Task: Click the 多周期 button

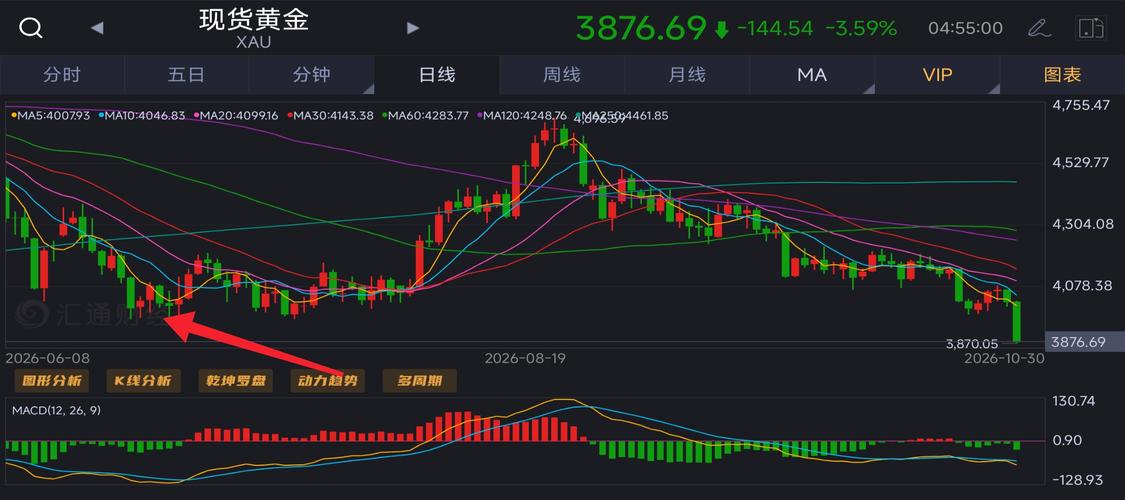Action: click(420, 381)
